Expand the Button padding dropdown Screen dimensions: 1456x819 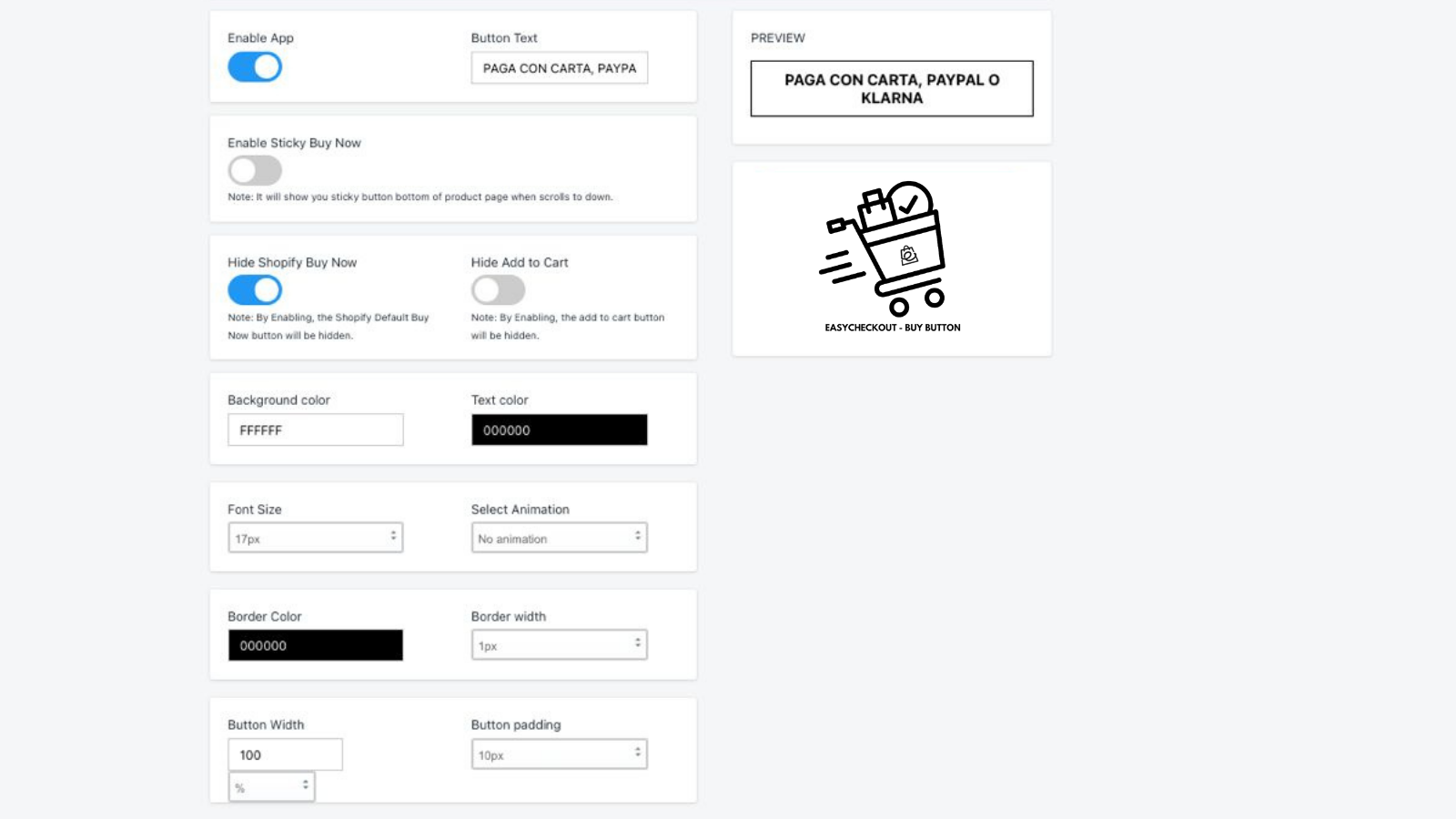pos(559,754)
